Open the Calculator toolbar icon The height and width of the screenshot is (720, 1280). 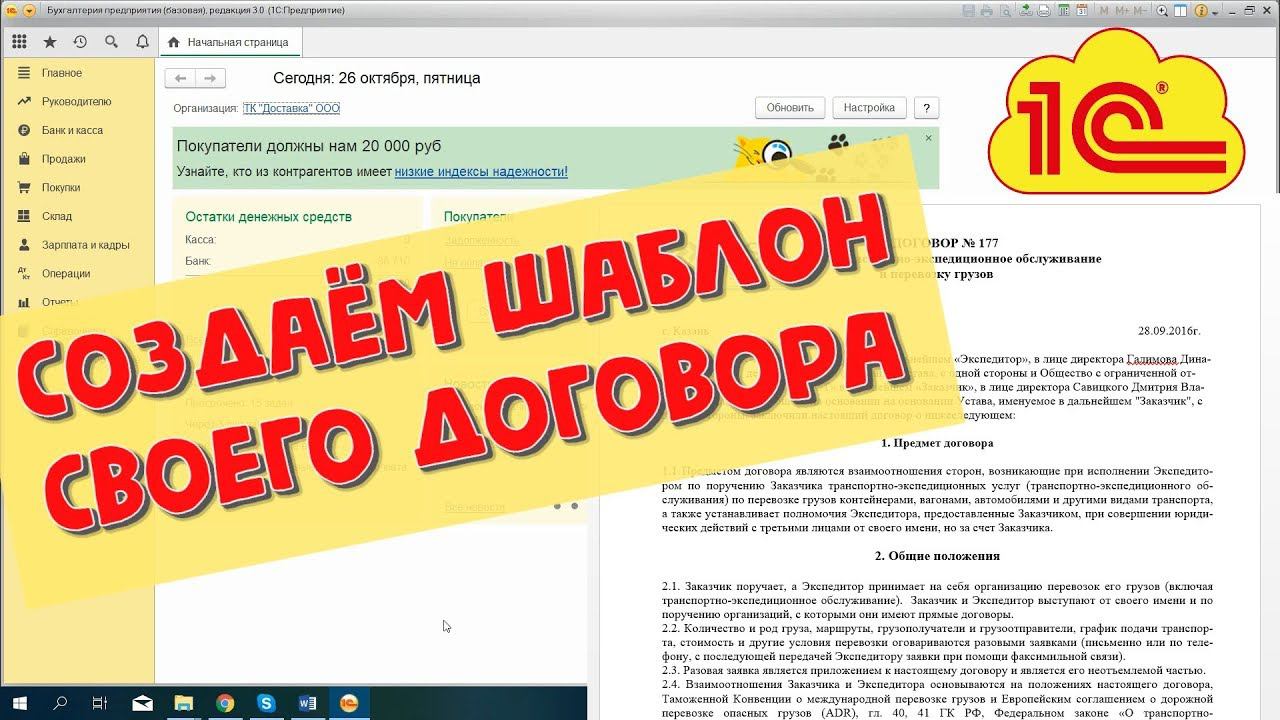(x=1063, y=10)
